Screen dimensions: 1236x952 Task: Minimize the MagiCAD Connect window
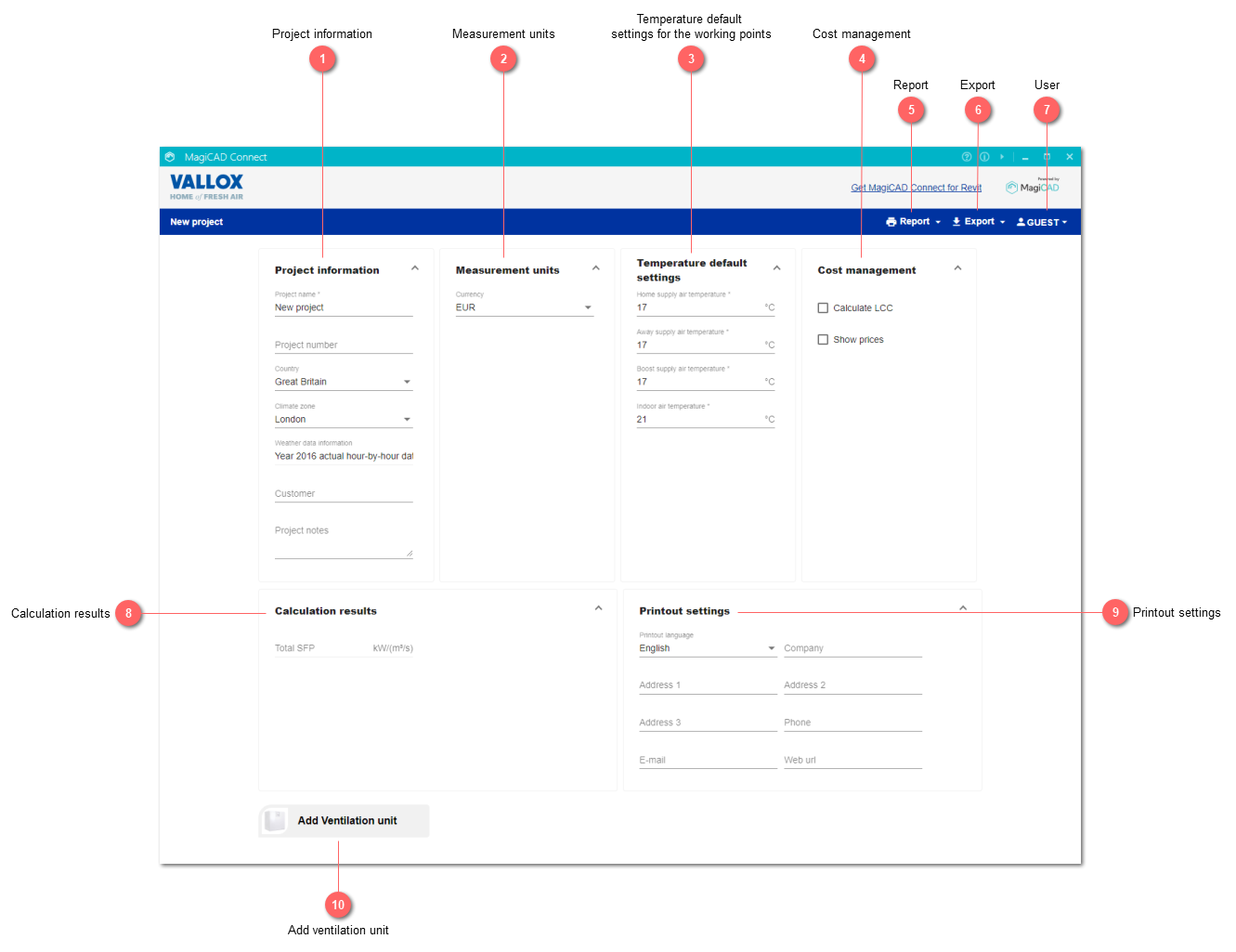1025,157
